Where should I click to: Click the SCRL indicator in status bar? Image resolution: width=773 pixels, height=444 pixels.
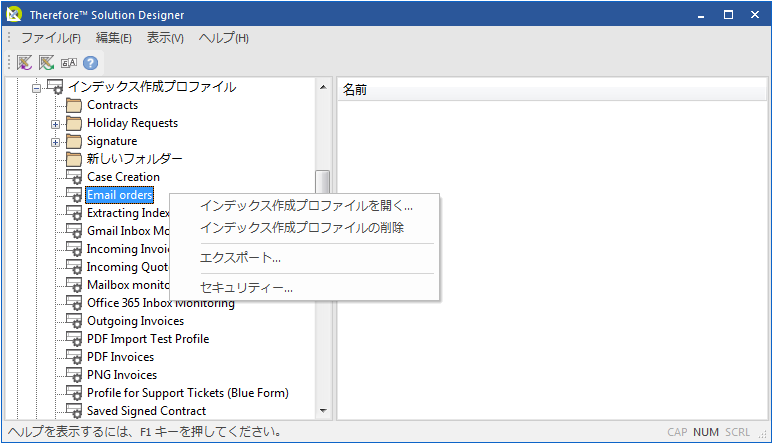pos(738,432)
